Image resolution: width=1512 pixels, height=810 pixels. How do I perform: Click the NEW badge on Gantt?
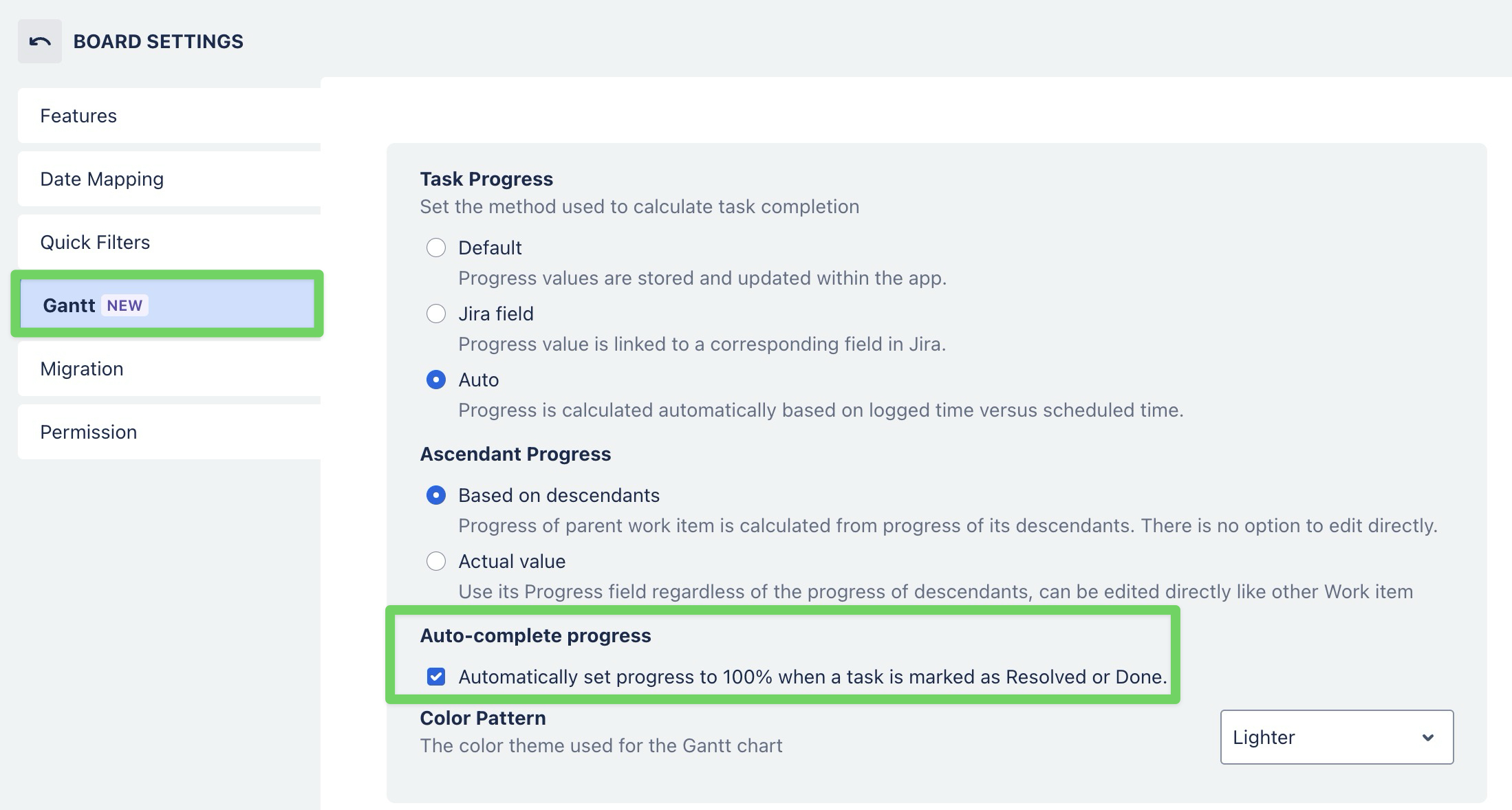pos(125,305)
